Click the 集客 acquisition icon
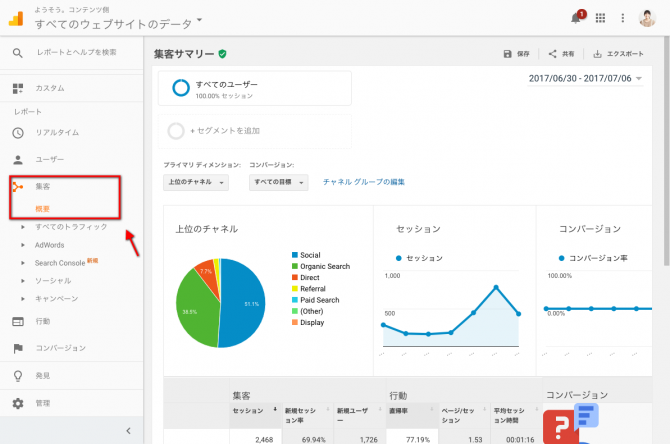This screenshot has height=444, width=670. point(18,187)
